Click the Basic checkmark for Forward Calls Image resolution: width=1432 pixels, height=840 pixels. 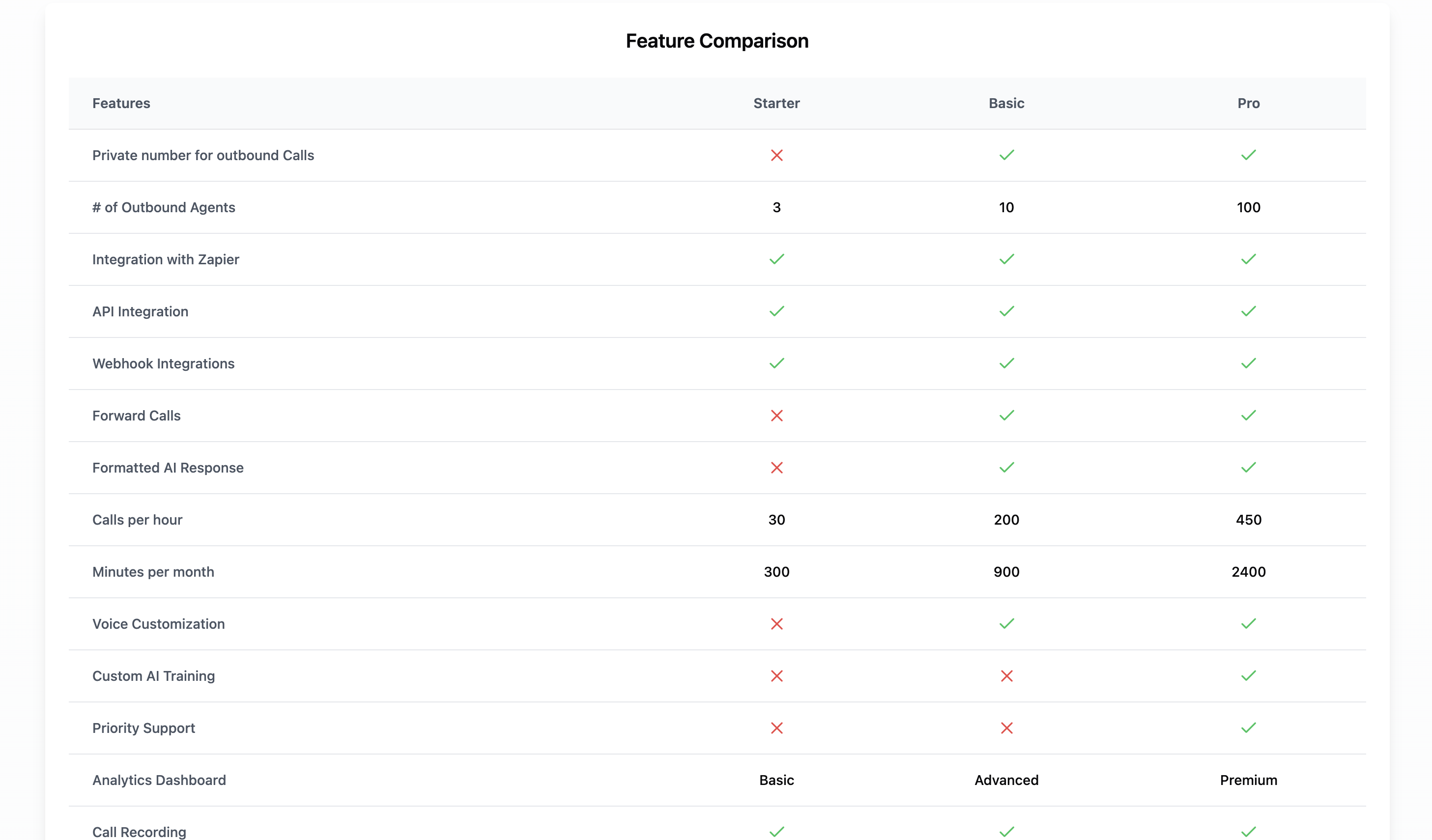[x=1006, y=416]
